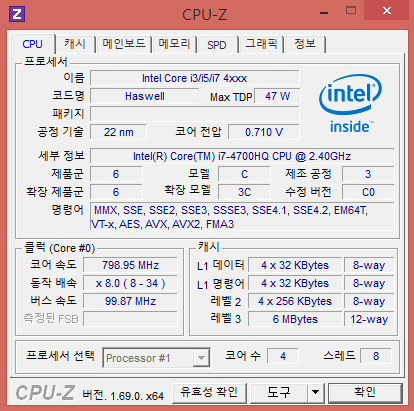Click the CPU-Z purple Z app icon
Screen dimensions: 414x411
(x=17, y=14)
